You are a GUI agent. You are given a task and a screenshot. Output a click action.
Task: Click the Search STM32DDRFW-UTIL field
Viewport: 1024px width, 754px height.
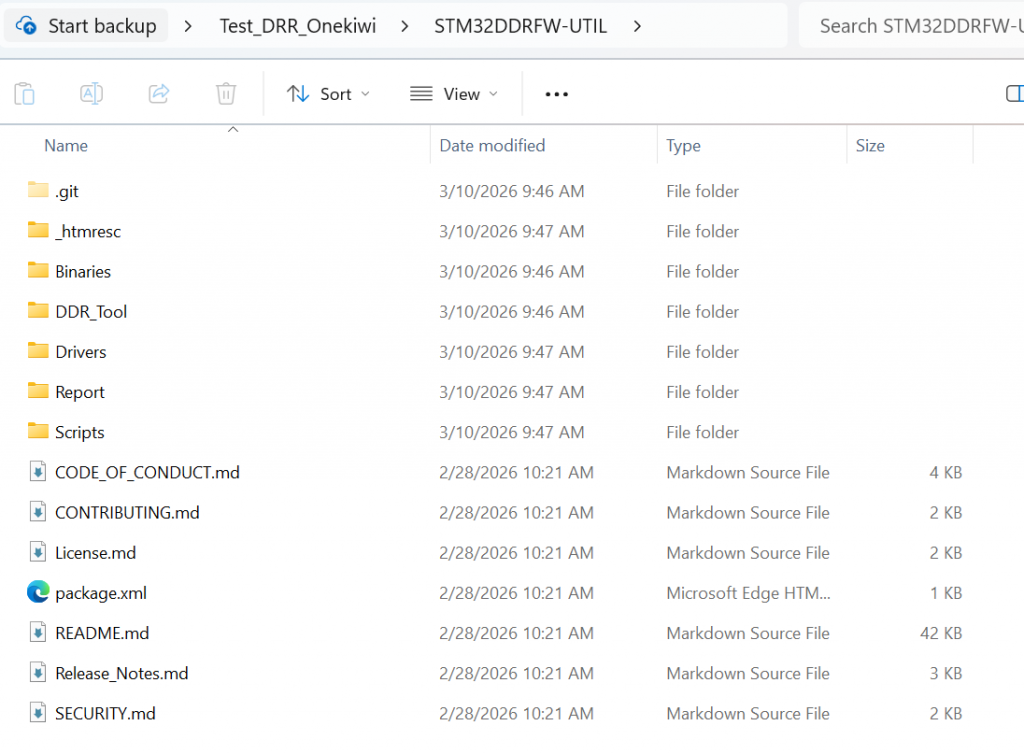[915, 26]
